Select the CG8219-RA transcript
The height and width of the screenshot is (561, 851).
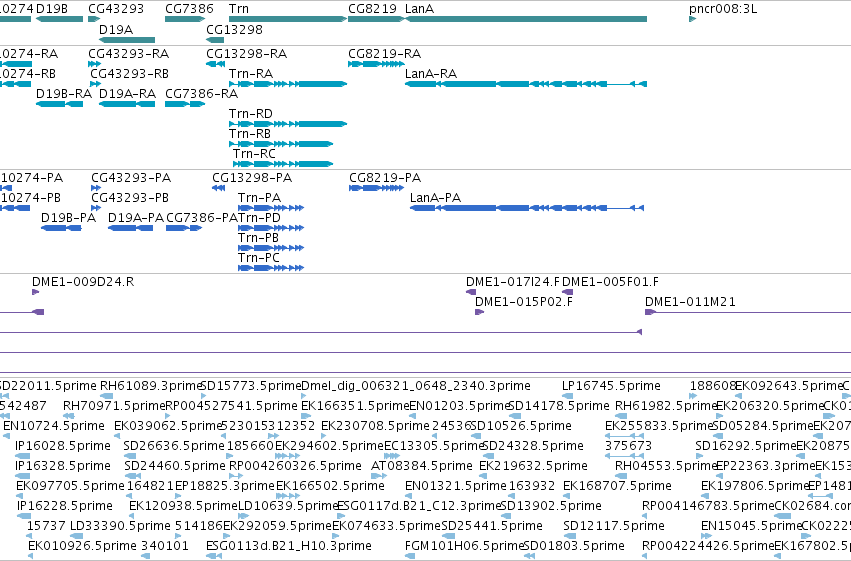click(x=376, y=64)
